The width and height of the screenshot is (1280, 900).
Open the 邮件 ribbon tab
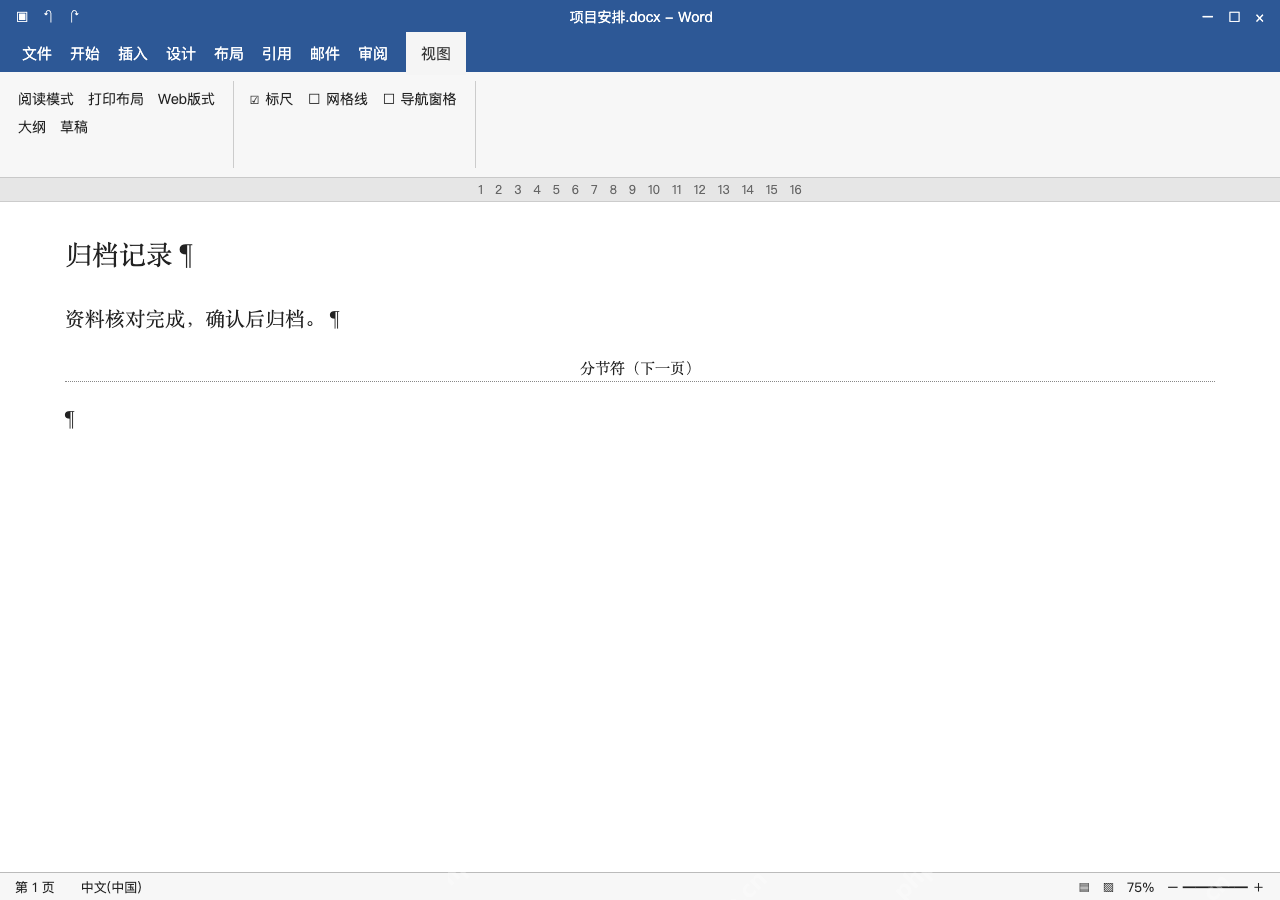(325, 54)
